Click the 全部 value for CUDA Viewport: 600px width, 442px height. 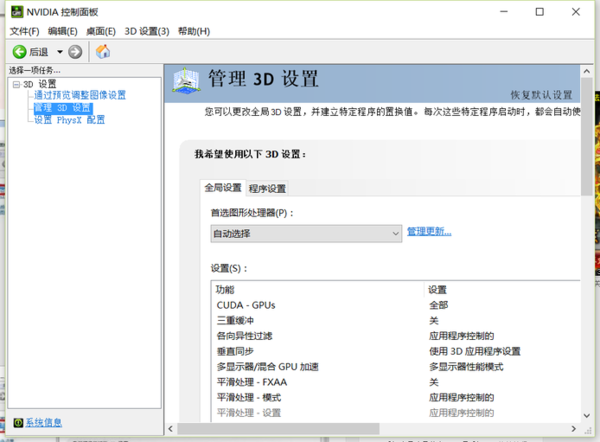coord(439,305)
